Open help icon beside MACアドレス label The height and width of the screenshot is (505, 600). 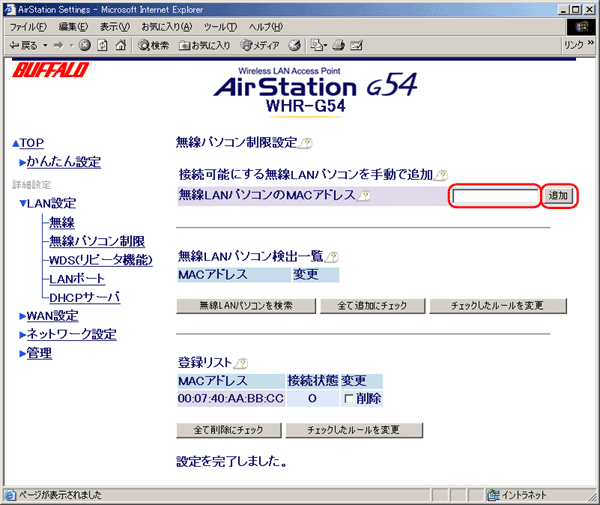(364, 196)
